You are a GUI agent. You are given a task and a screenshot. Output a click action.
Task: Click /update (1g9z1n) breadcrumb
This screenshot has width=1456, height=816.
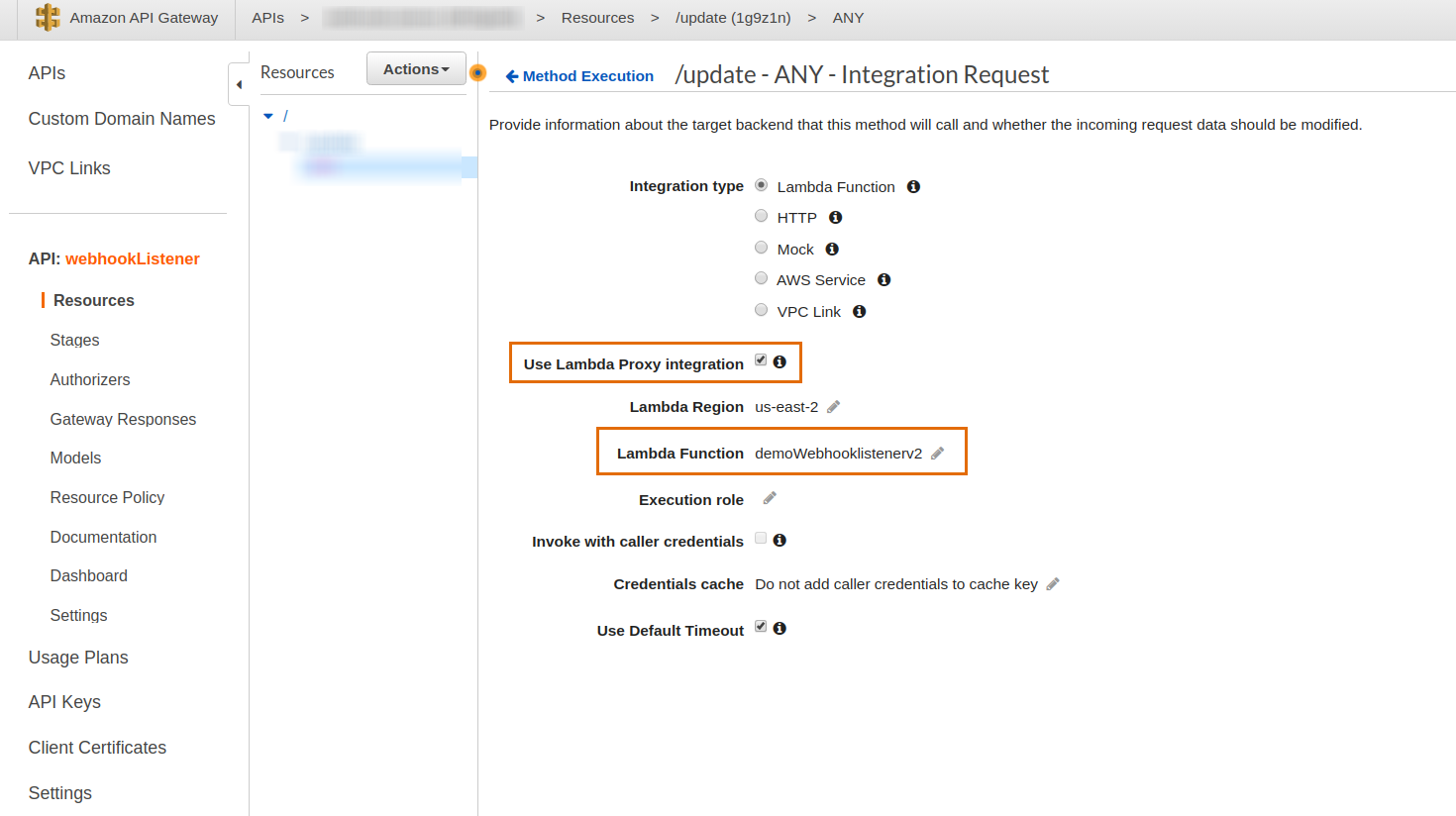point(733,18)
